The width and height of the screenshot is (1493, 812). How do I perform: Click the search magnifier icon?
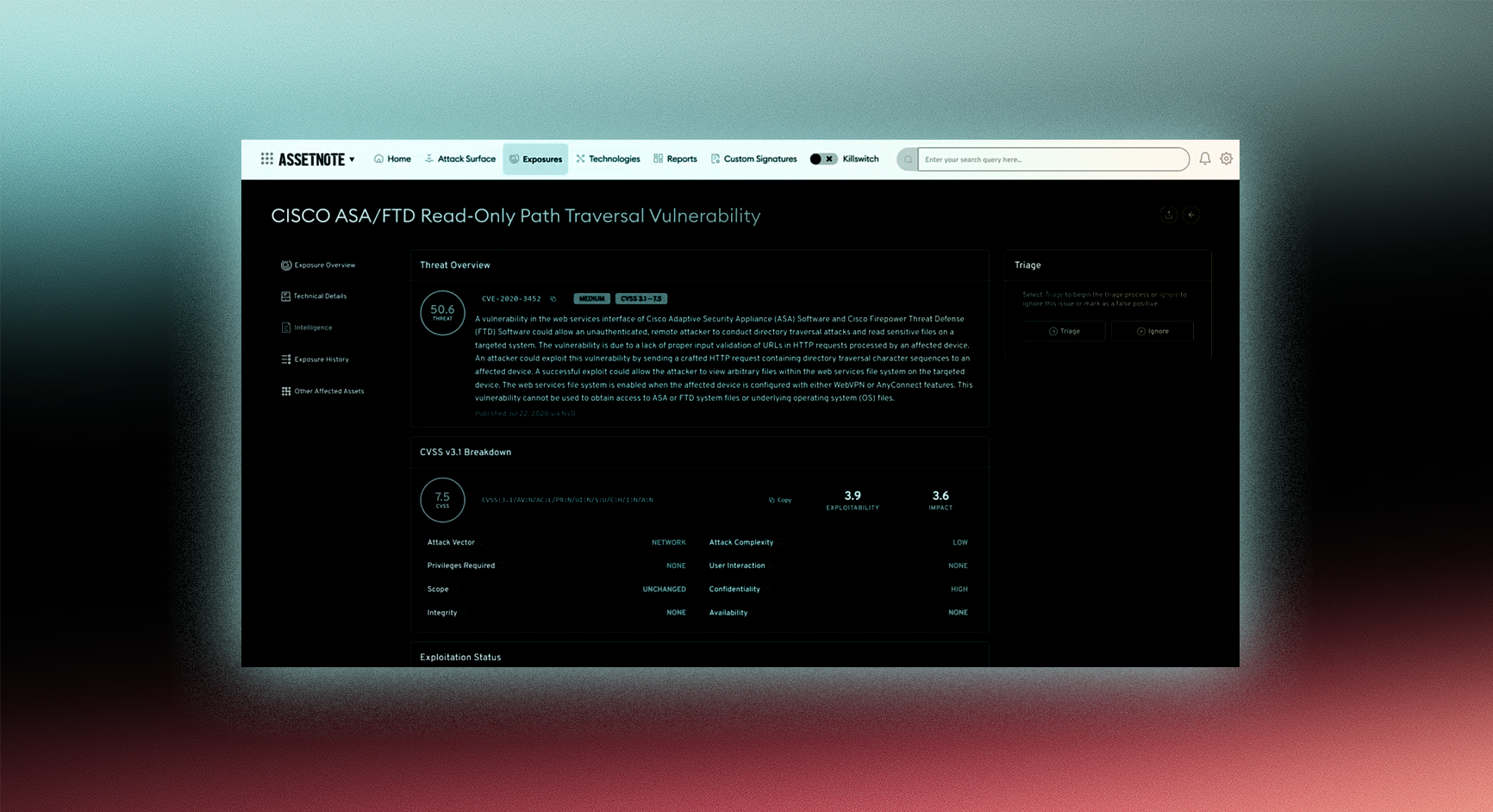pos(908,159)
